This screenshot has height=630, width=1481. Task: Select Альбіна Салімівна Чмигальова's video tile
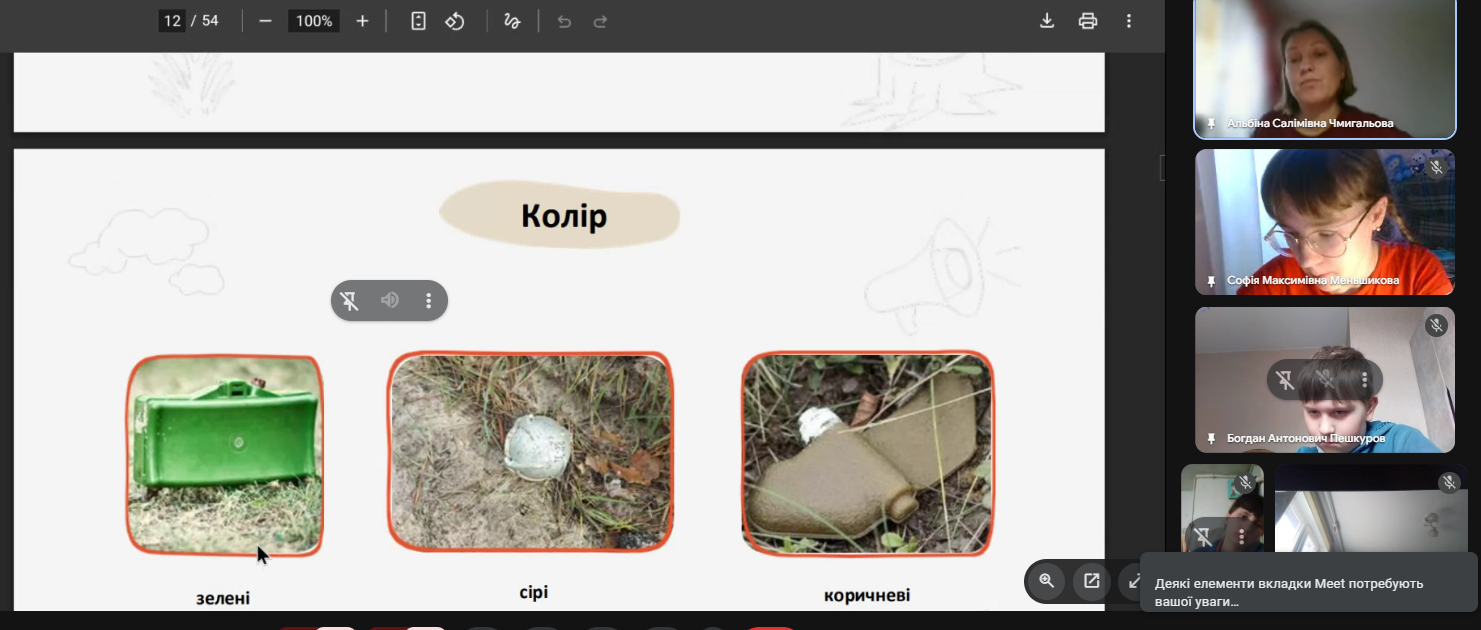pos(1324,65)
